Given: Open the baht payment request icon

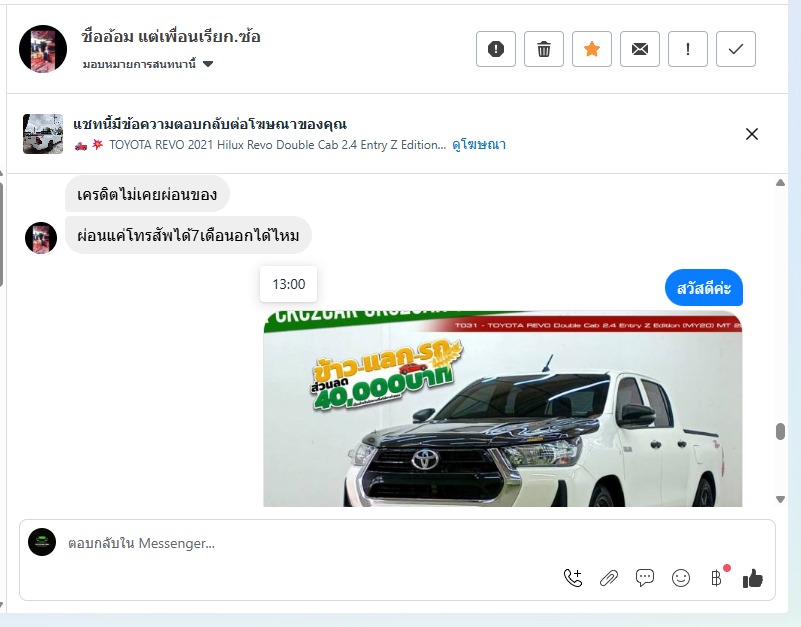Looking at the screenshot, I should click(716, 578).
